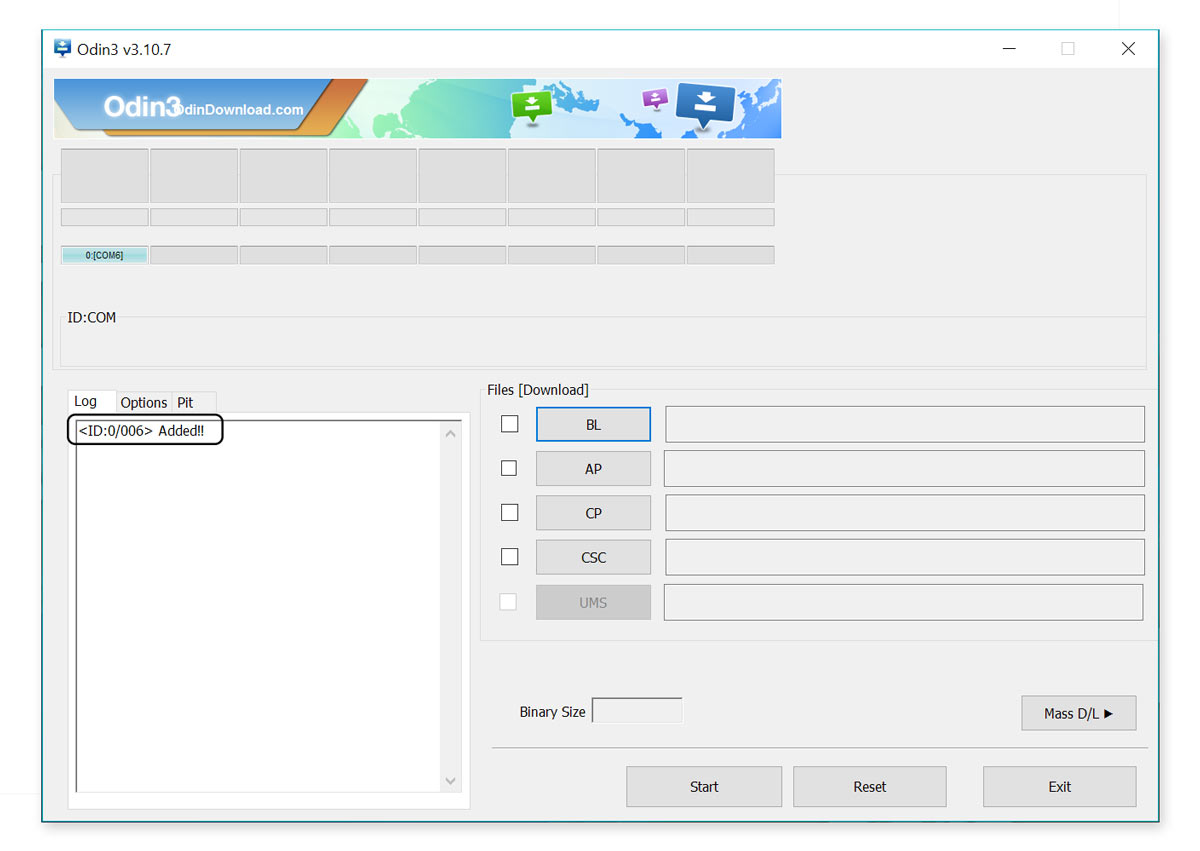This screenshot has width=1200, height=851.
Task: Click the CSC file path field
Action: click(x=905, y=557)
